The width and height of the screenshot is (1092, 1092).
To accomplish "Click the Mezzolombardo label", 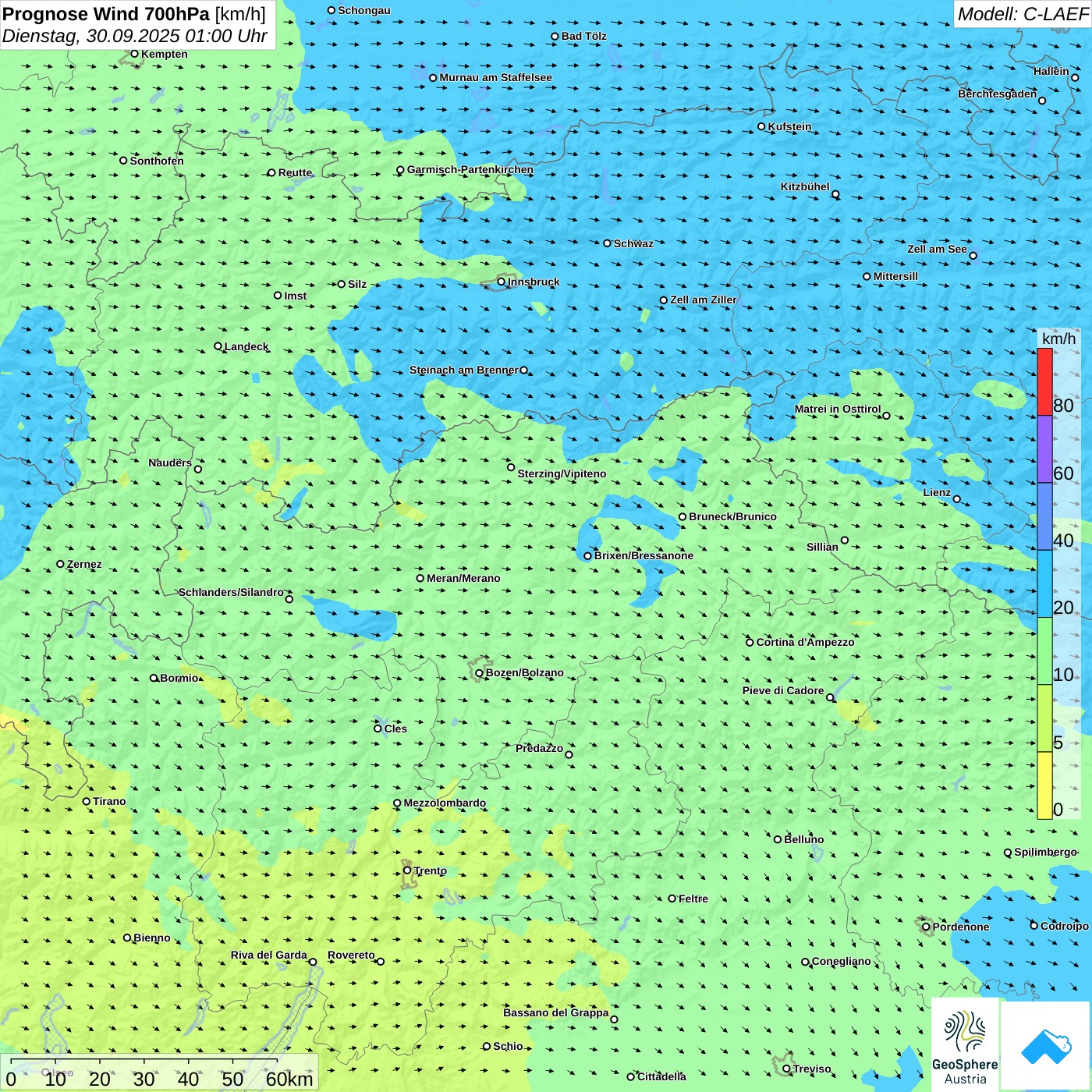I will (445, 803).
